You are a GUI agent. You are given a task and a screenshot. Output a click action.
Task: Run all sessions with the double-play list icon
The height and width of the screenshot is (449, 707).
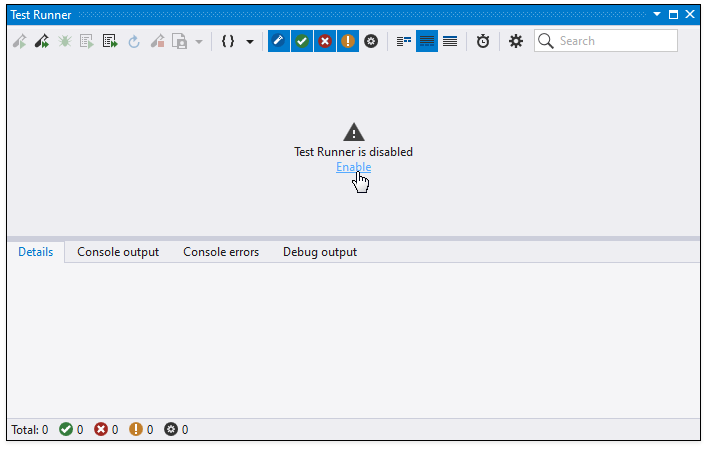(110, 41)
